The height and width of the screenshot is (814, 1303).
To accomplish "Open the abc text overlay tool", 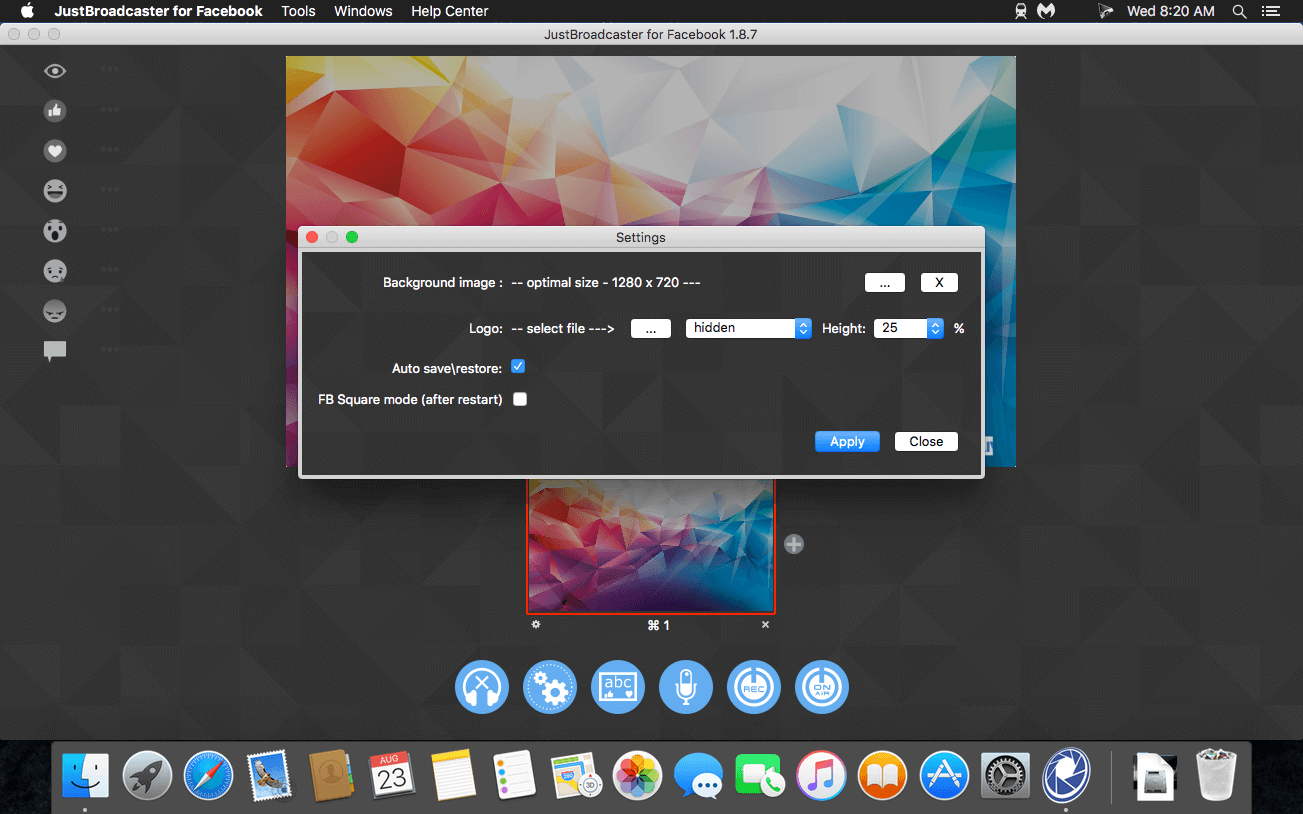I will 618,687.
